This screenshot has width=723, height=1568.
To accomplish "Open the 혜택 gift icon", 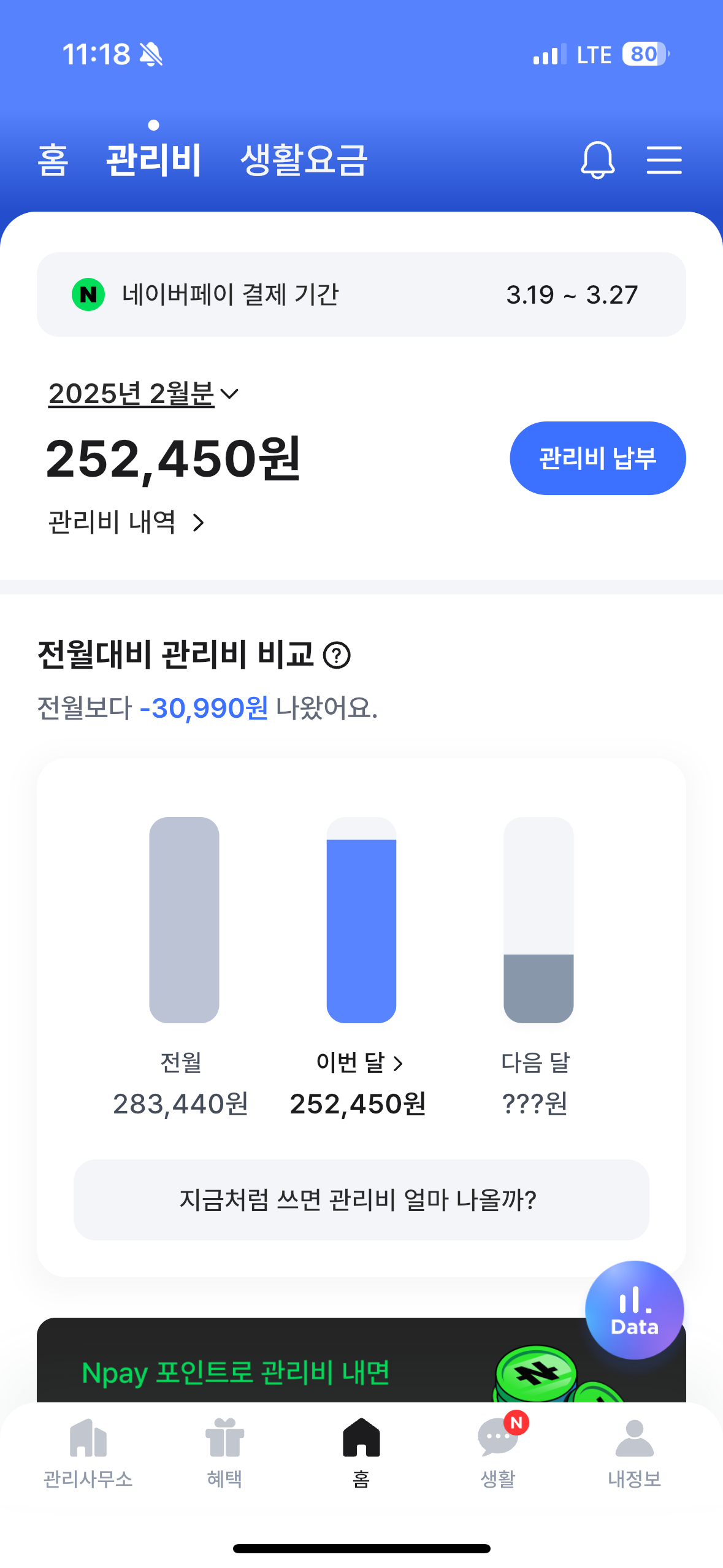I will 224,1438.
